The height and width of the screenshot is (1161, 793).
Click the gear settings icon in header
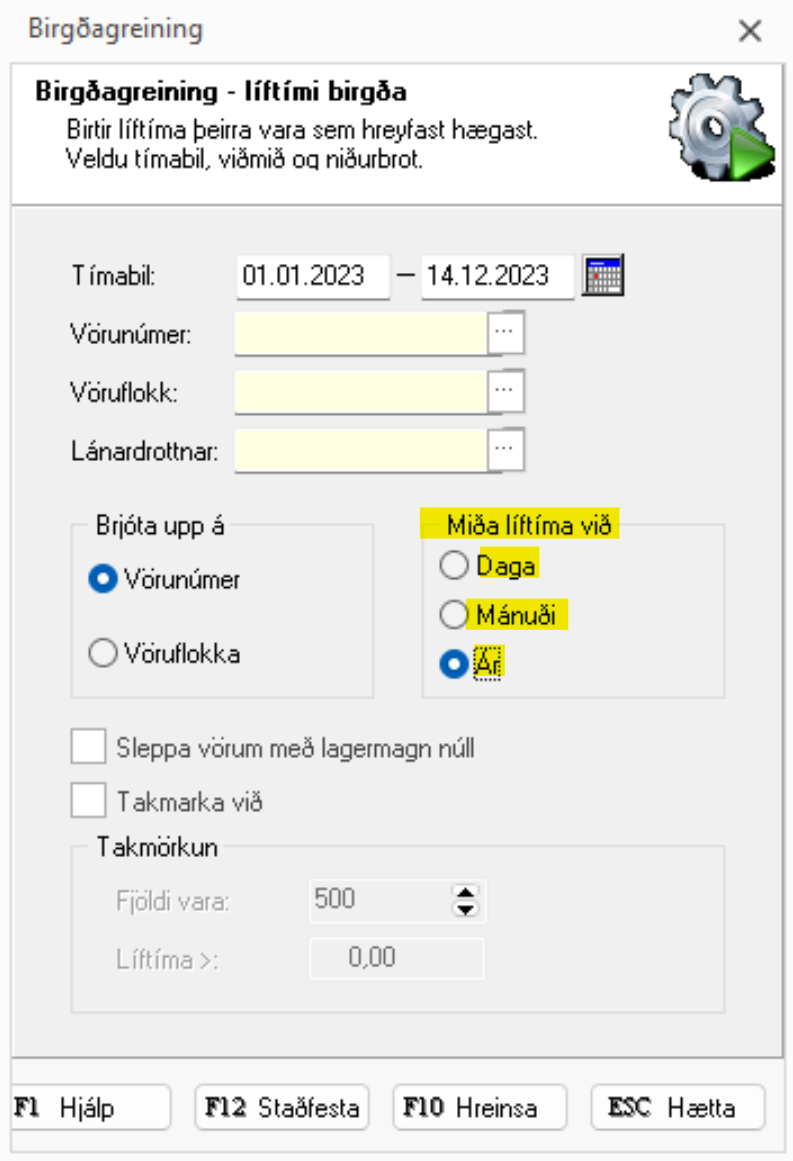pos(720,132)
